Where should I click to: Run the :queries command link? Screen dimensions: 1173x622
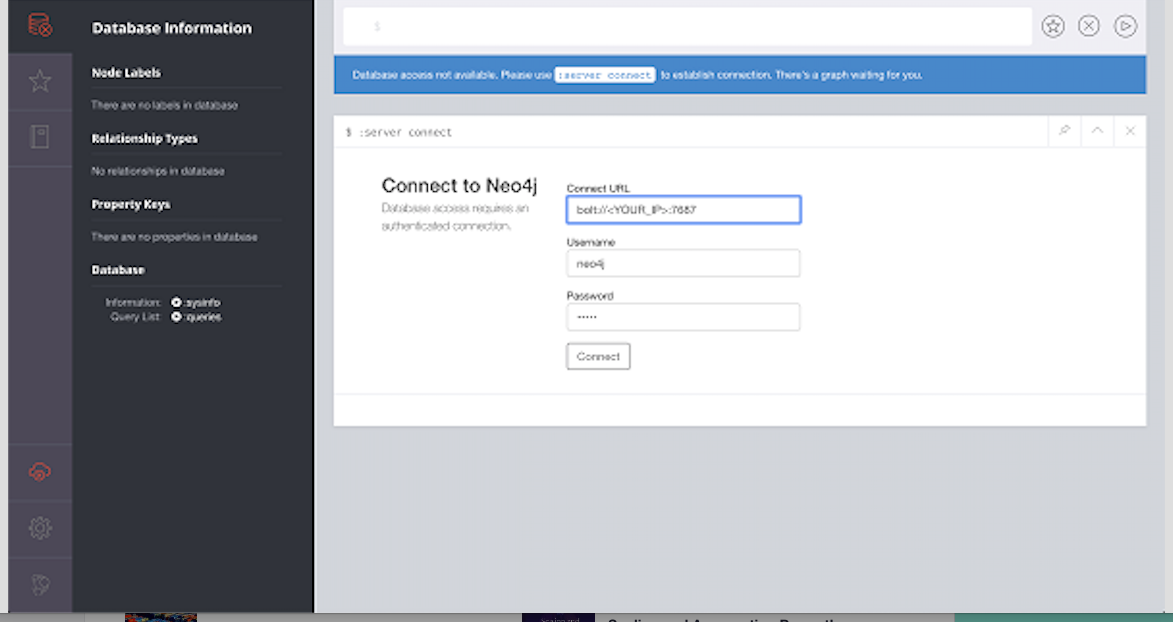pos(196,317)
